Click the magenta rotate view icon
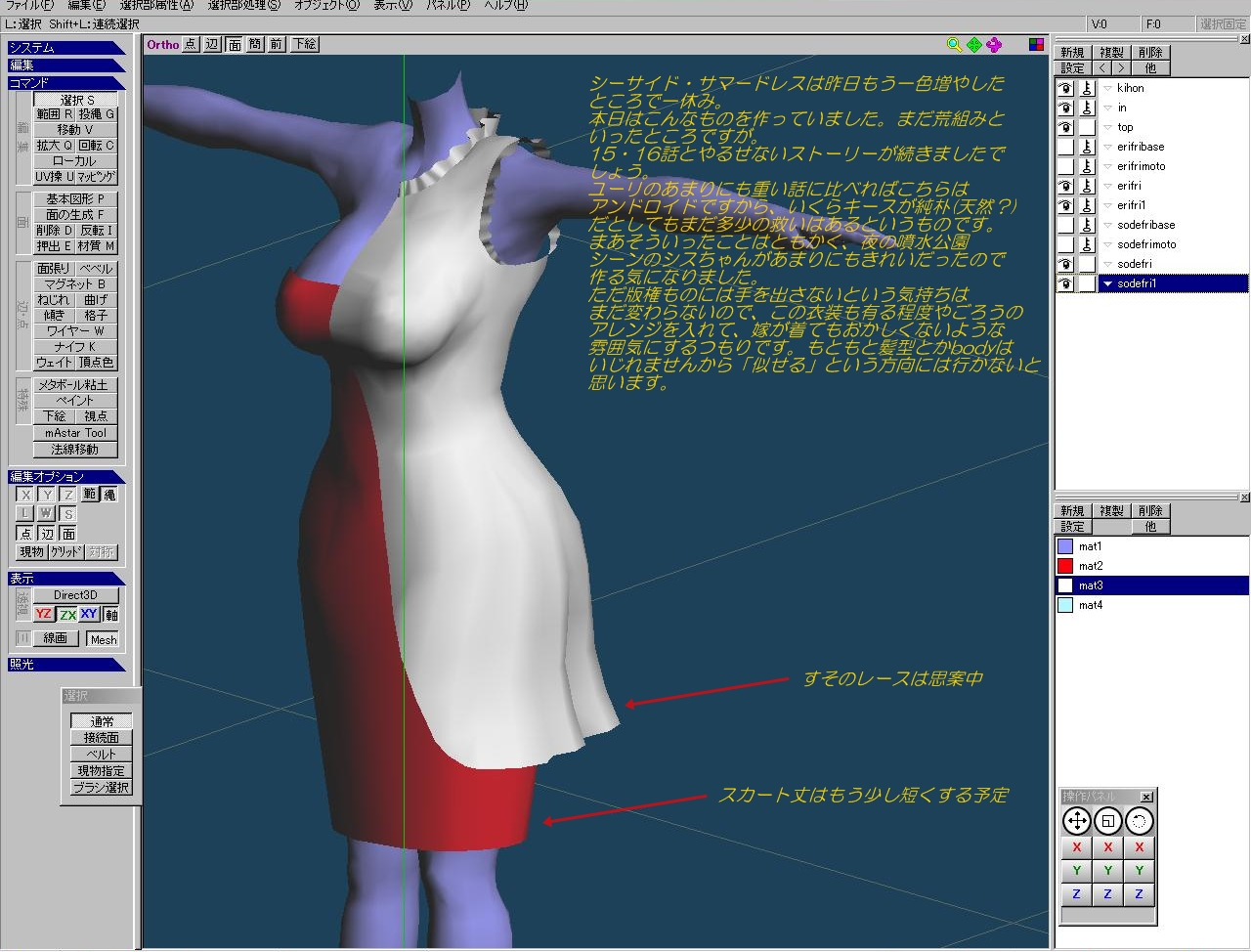This screenshot has height=952, width=1251. tap(994, 45)
